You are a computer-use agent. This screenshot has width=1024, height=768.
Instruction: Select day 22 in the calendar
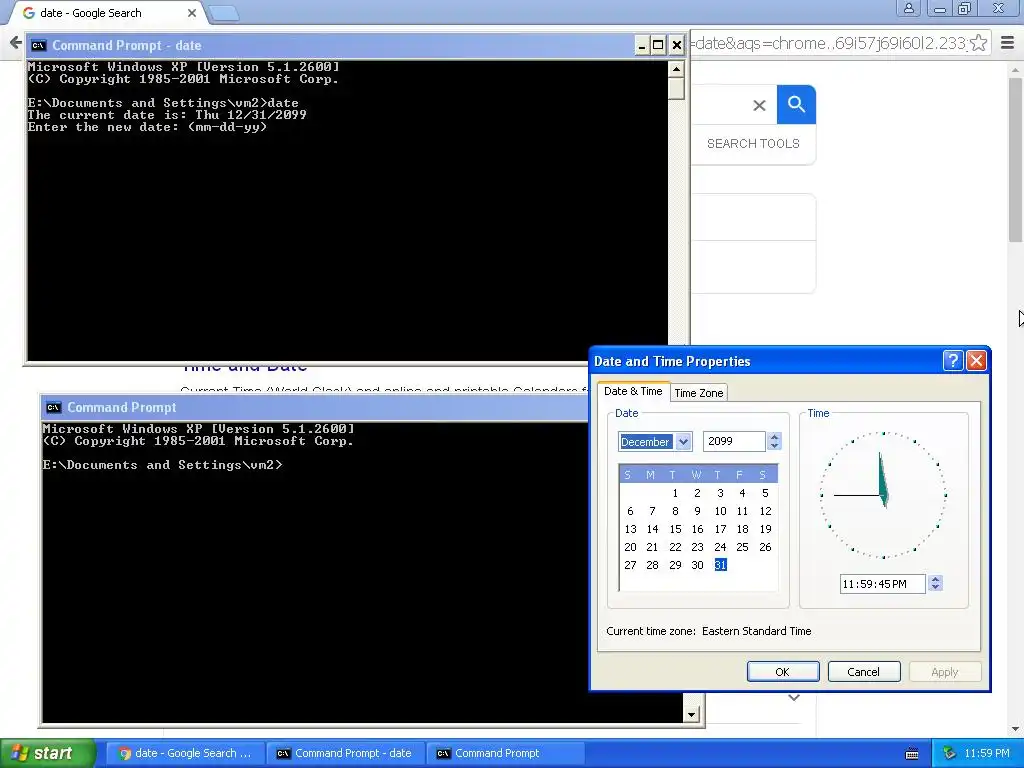(675, 547)
